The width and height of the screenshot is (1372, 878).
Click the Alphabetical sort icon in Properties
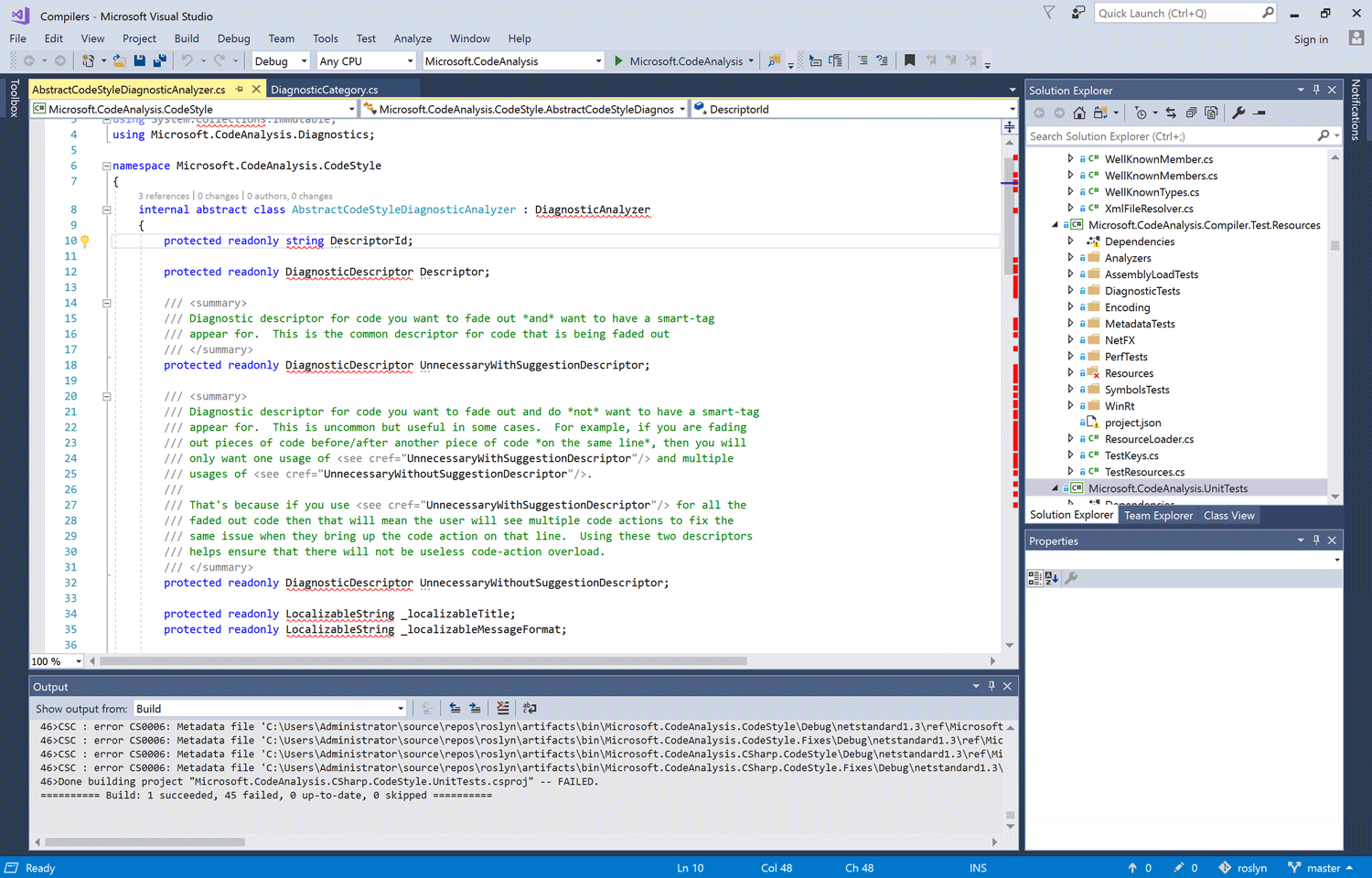tap(1052, 578)
